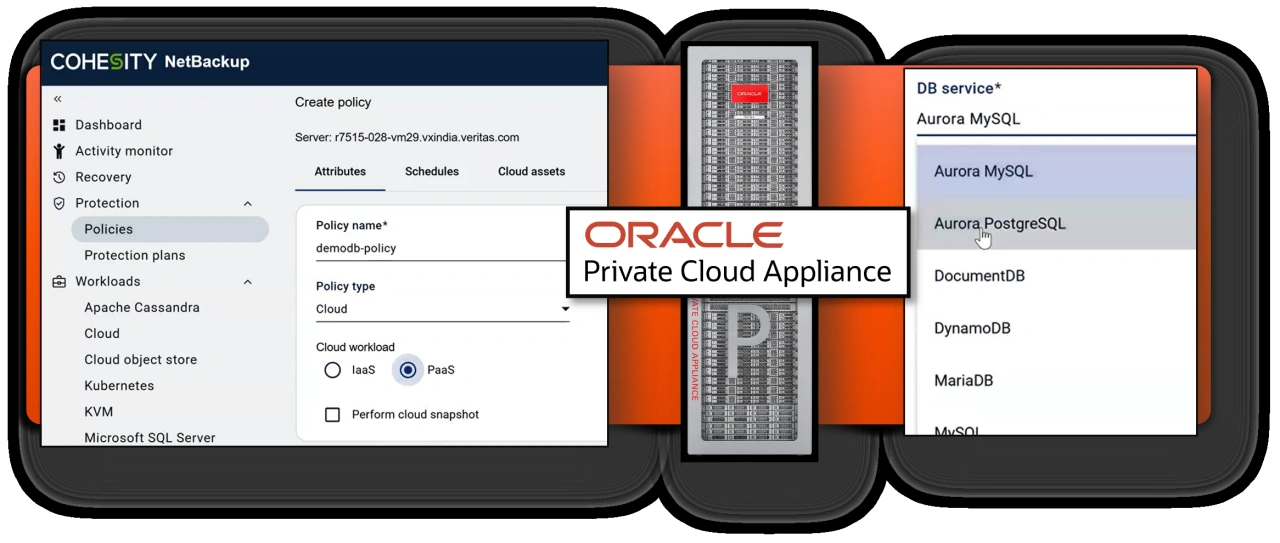1280x543 pixels.
Task: Enable Perform cloud snapshot checkbox
Action: [333, 414]
